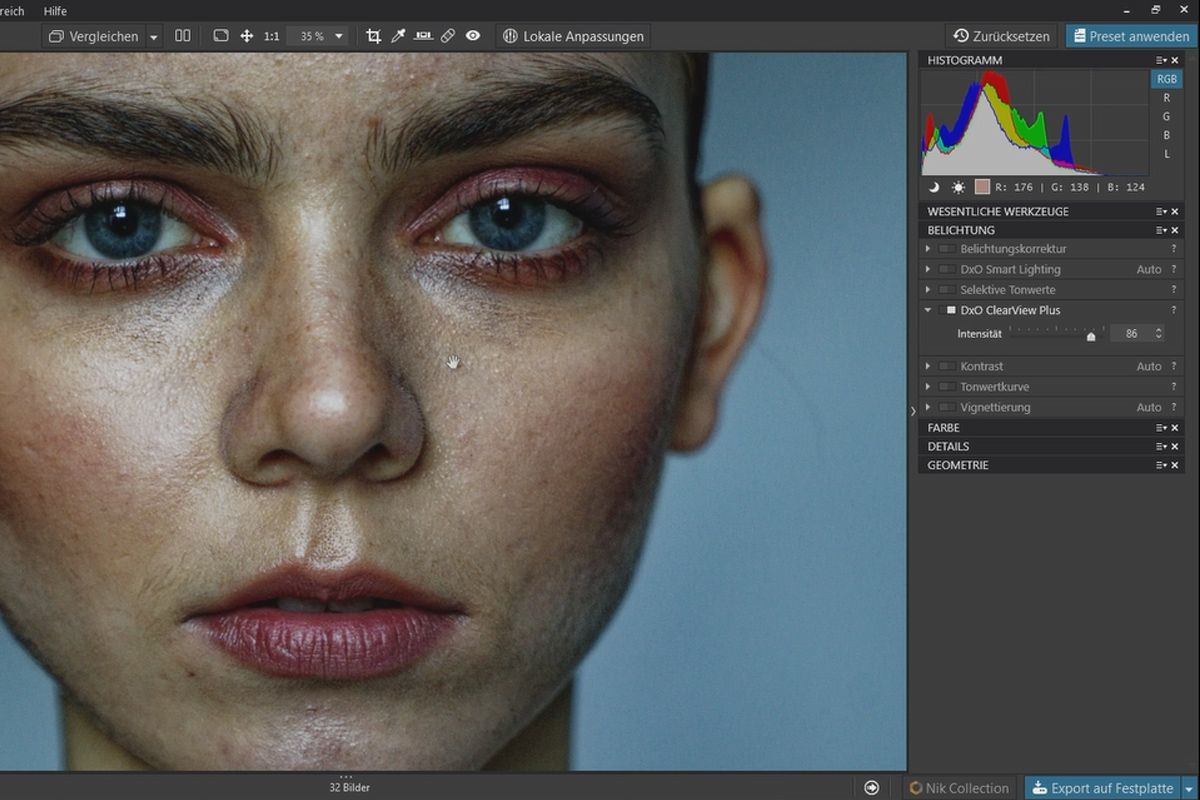Open help for Kontrast
This screenshot has height=800, width=1200.
[x=1174, y=367]
